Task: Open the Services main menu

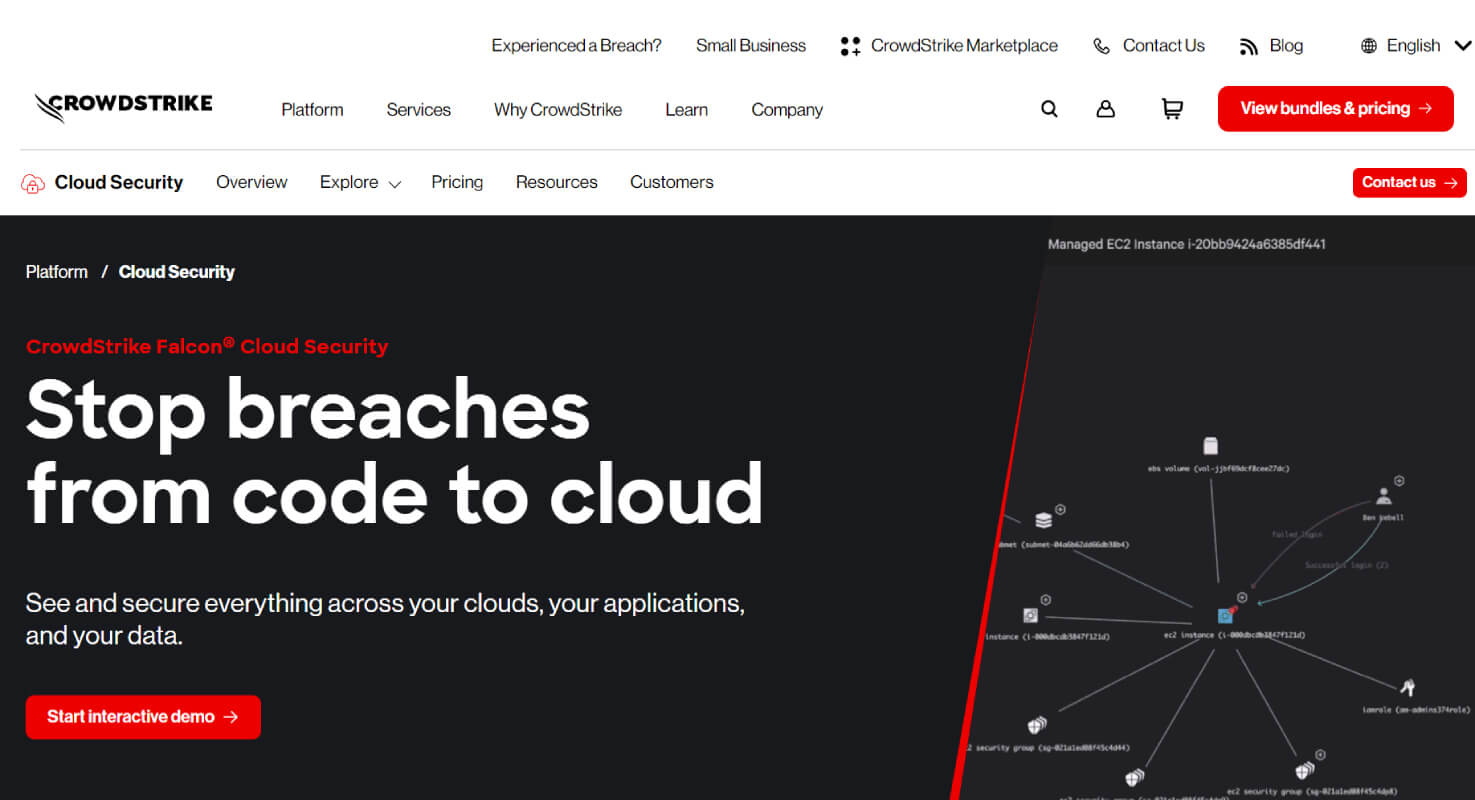Action: point(419,110)
